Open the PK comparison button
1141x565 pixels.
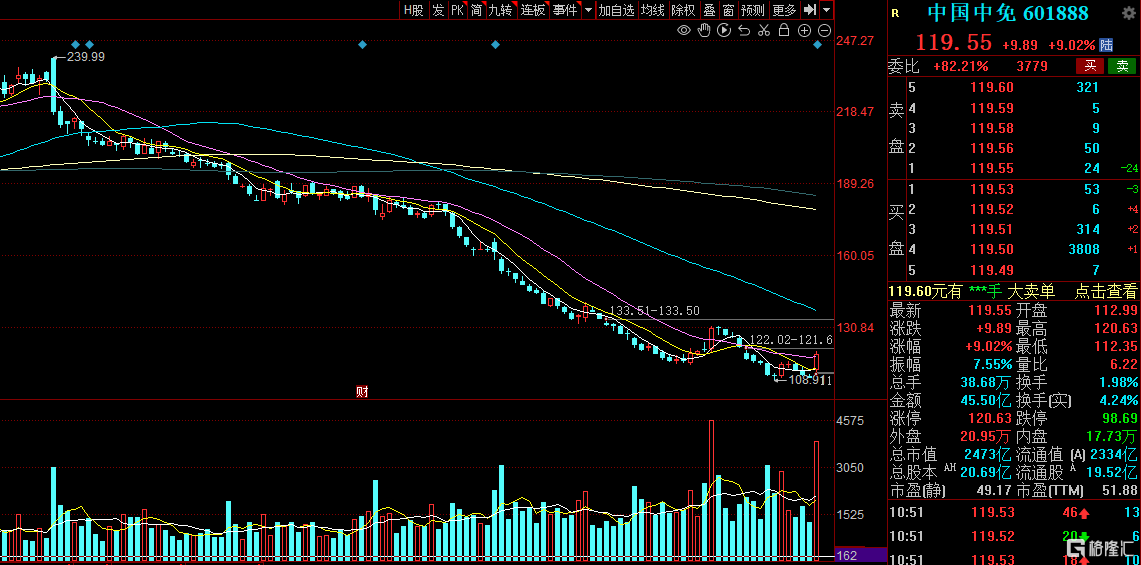coord(457,10)
